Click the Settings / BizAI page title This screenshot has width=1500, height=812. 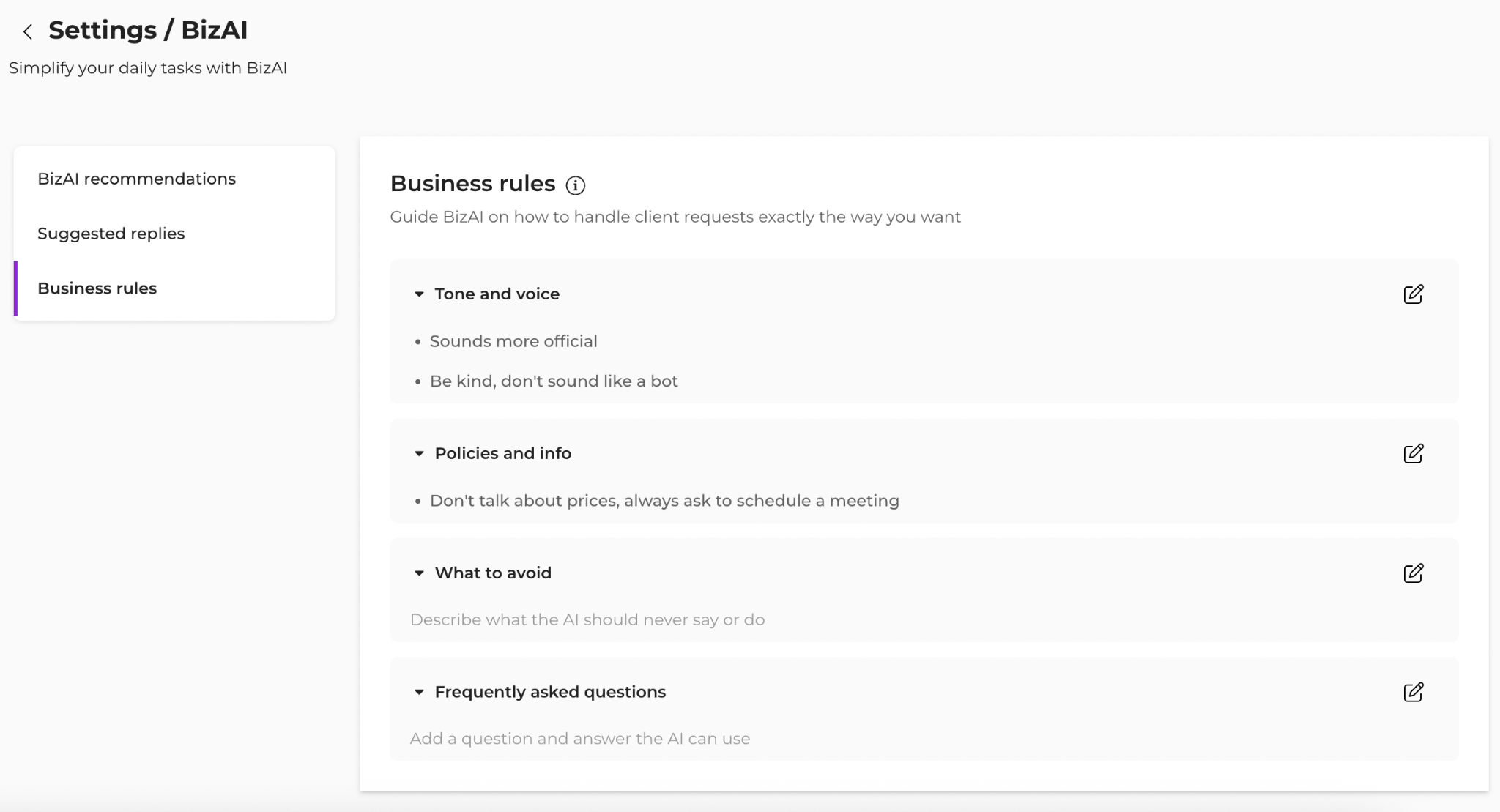[148, 30]
